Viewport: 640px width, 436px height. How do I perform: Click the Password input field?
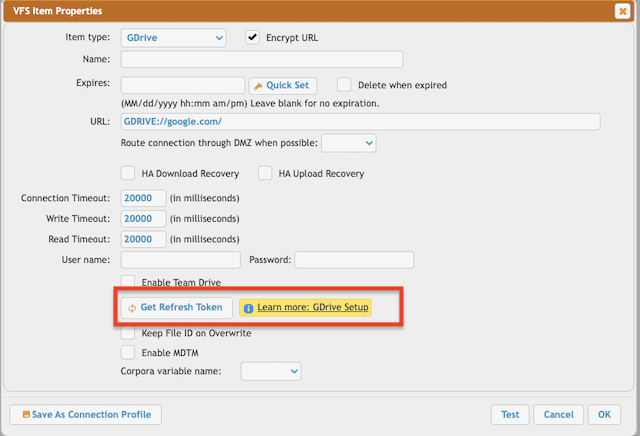pos(354,260)
